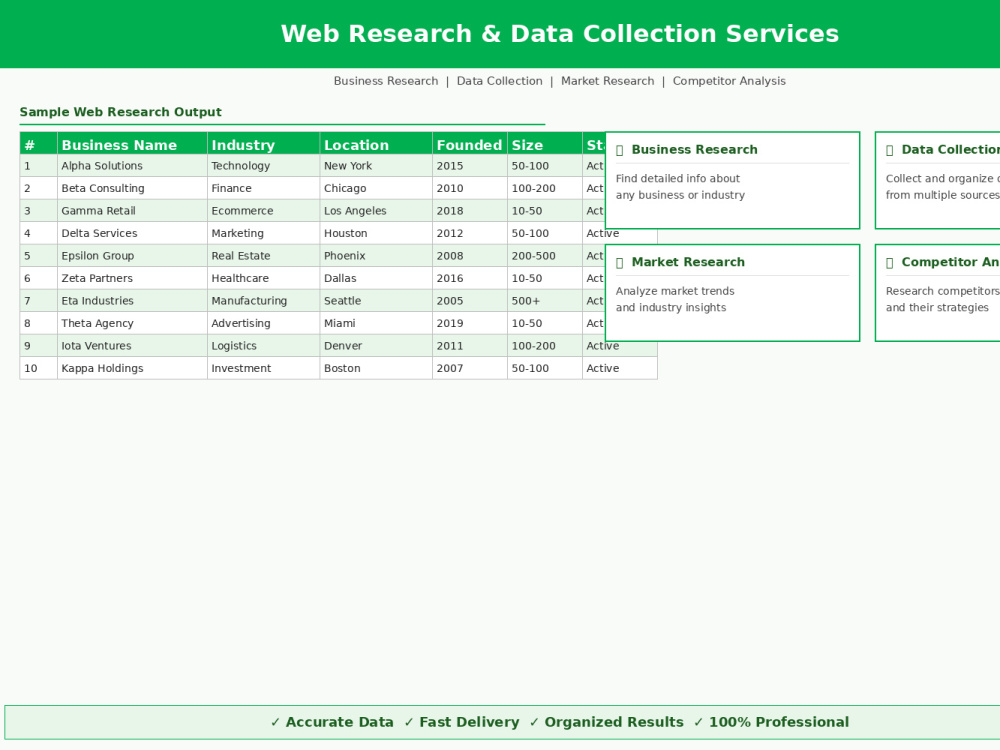Click the 200-500 size cell
Screen dimensions: 1000x750
[x=545, y=256]
